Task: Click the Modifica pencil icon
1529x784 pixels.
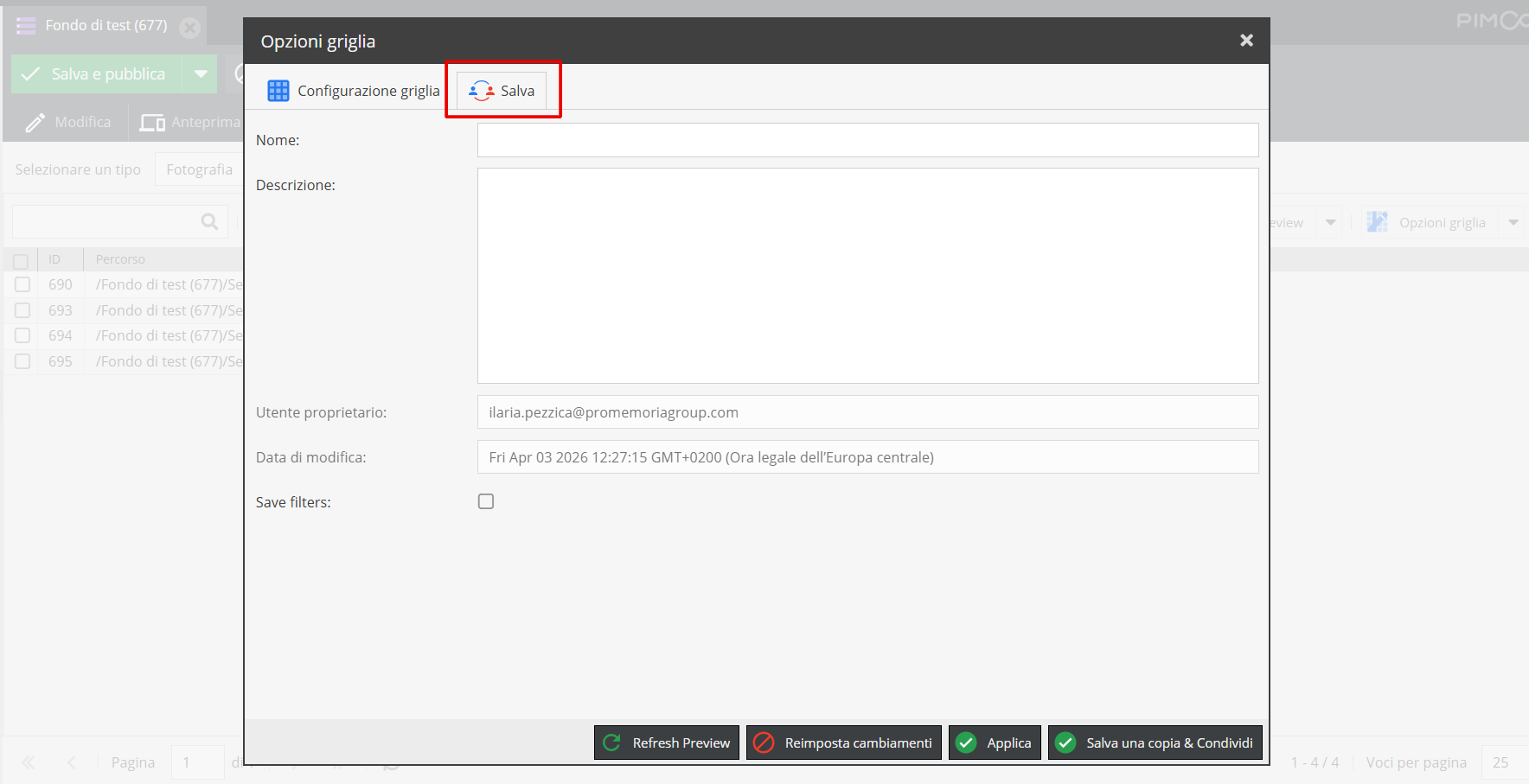Action: (x=35, y=123)
